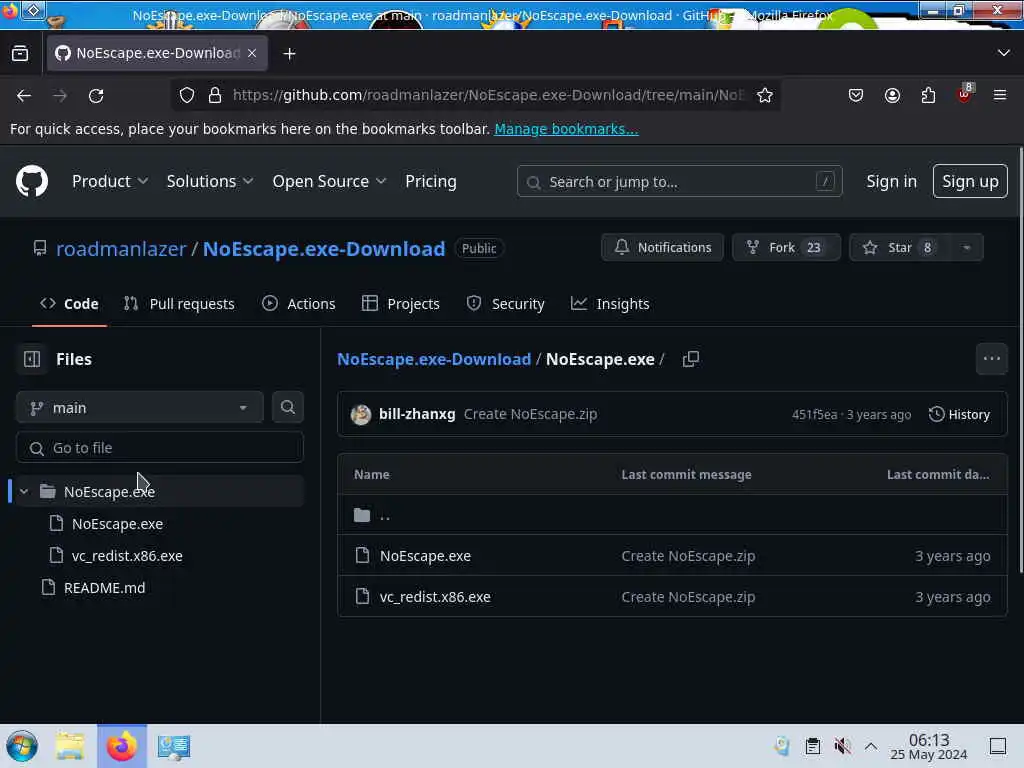This screenshot has width=1024, height=768.
Task: Open Firefox account icon
Action: click(x=892, y=95)
